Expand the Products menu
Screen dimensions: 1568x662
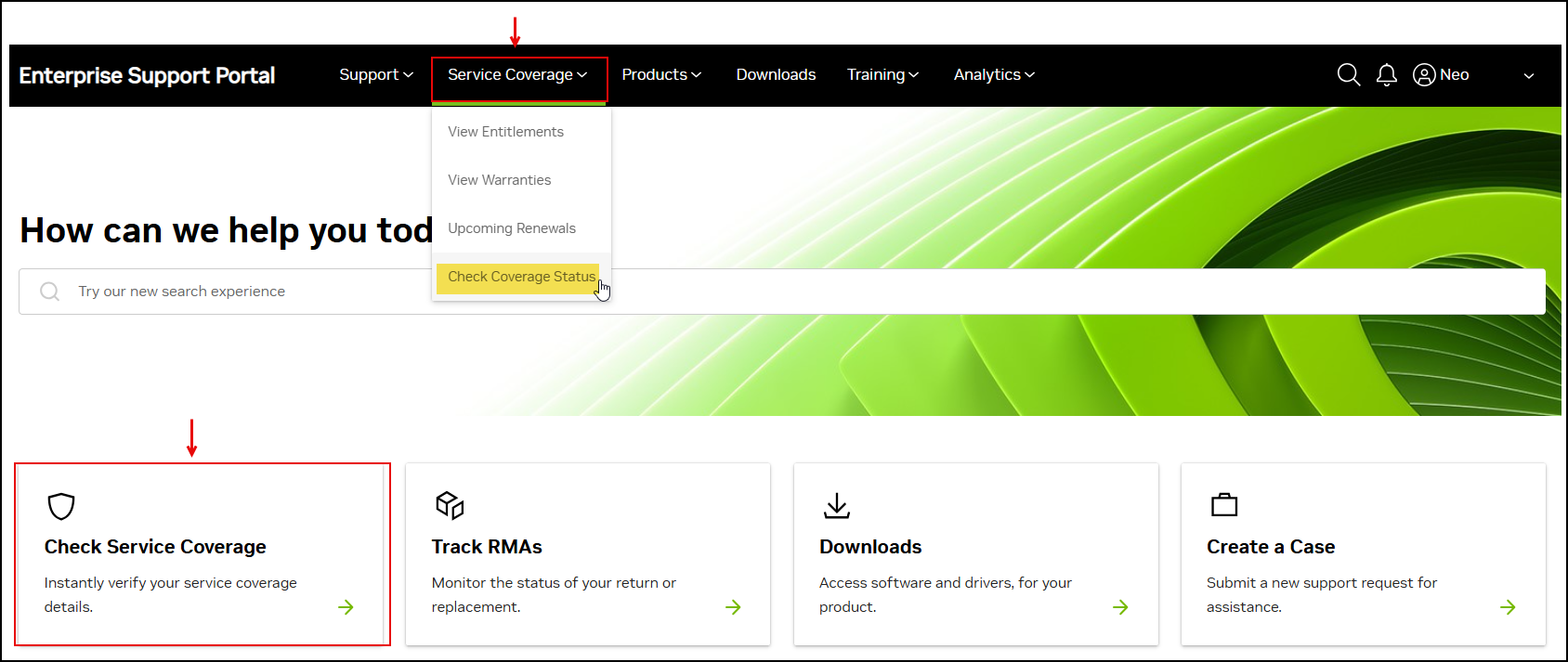pos(661,75)
